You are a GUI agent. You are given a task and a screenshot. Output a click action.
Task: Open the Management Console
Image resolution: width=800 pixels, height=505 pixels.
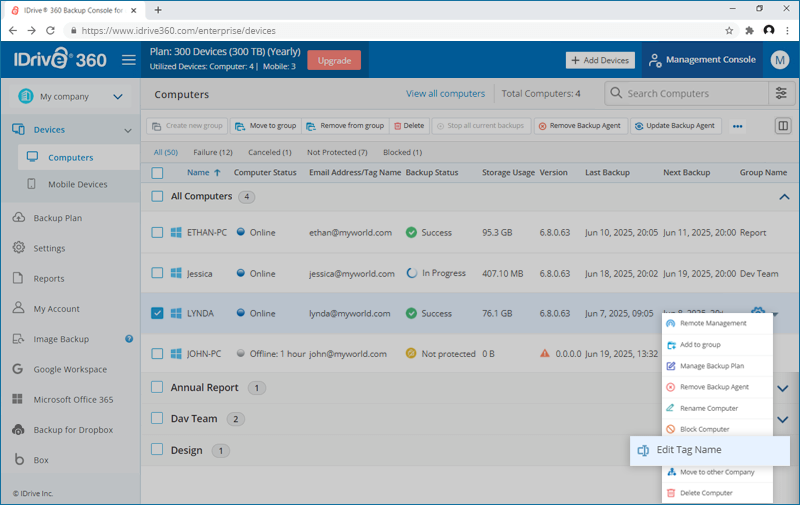point(702,60)
